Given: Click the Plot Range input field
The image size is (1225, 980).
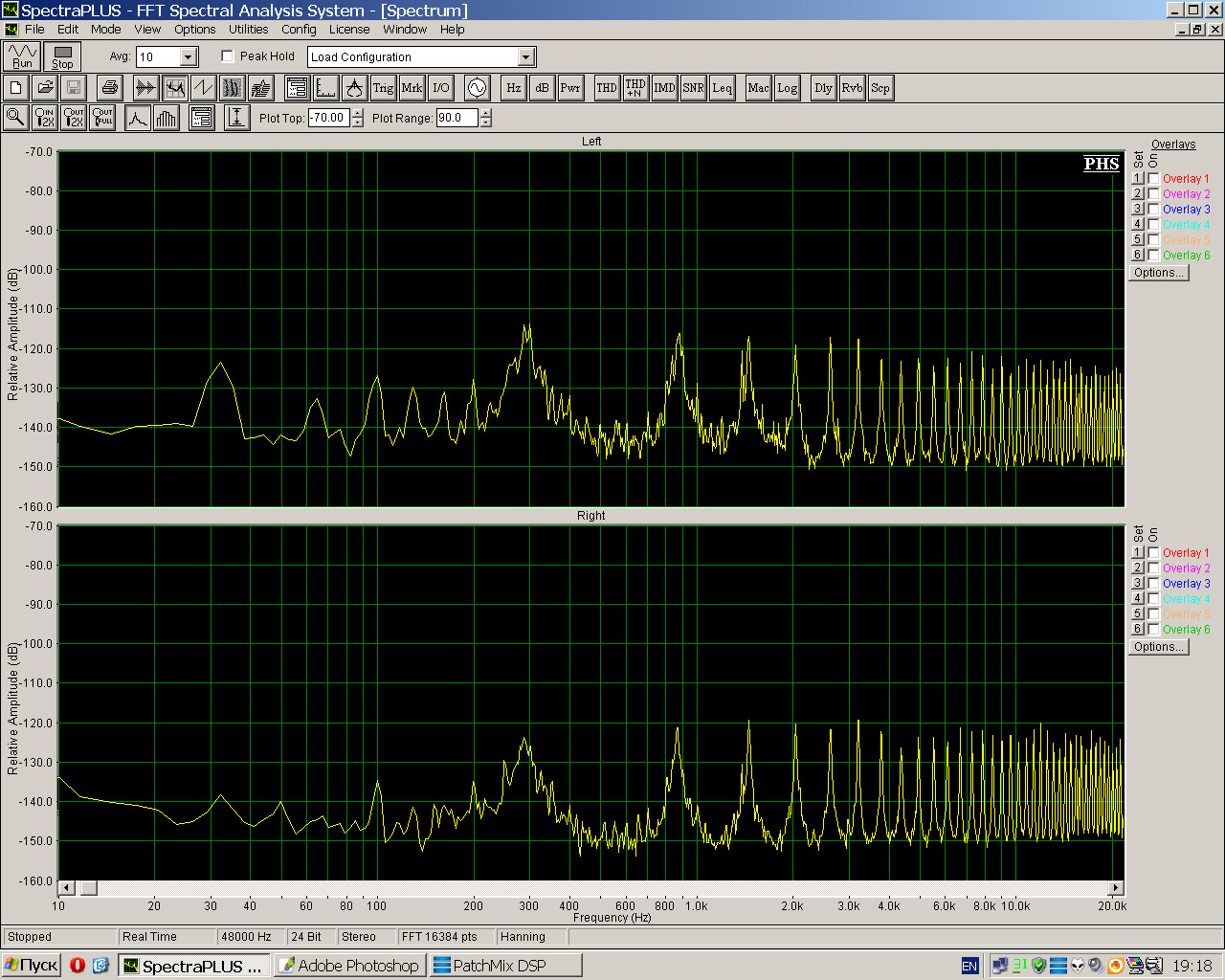Looking at the screenshot, I should 457,118.
